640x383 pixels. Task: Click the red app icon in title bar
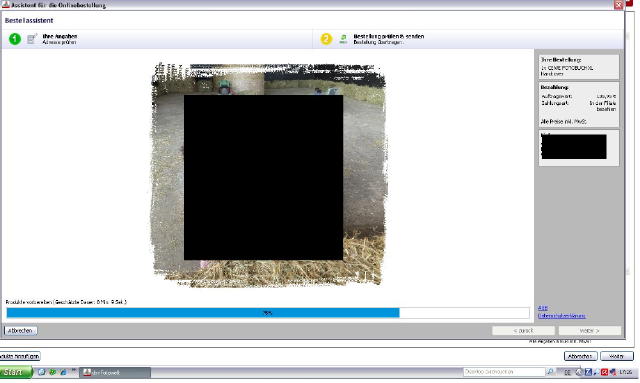5,4
